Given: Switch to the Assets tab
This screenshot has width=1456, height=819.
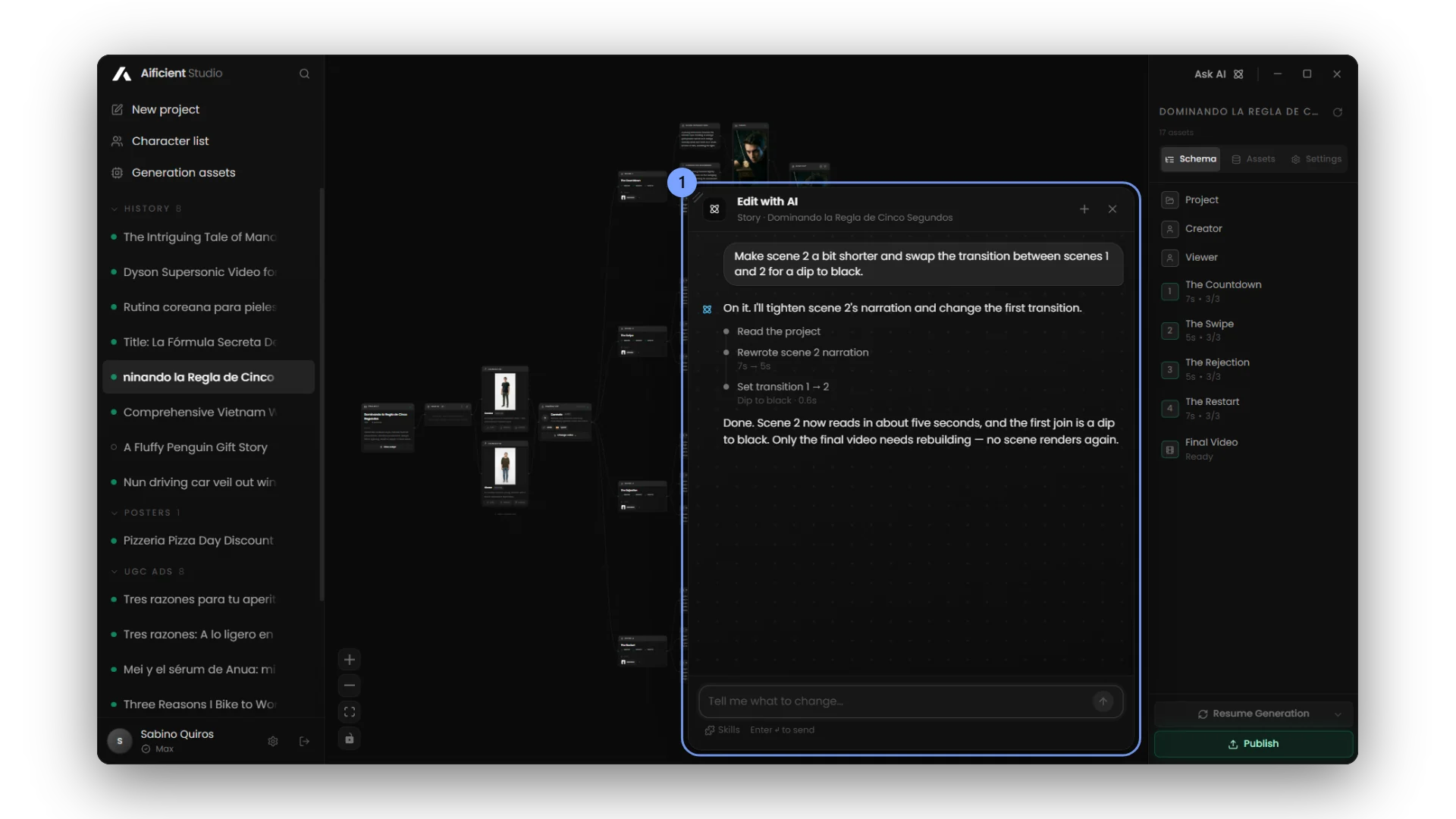Looking at the screenshot, I should tap(1254, 159).
